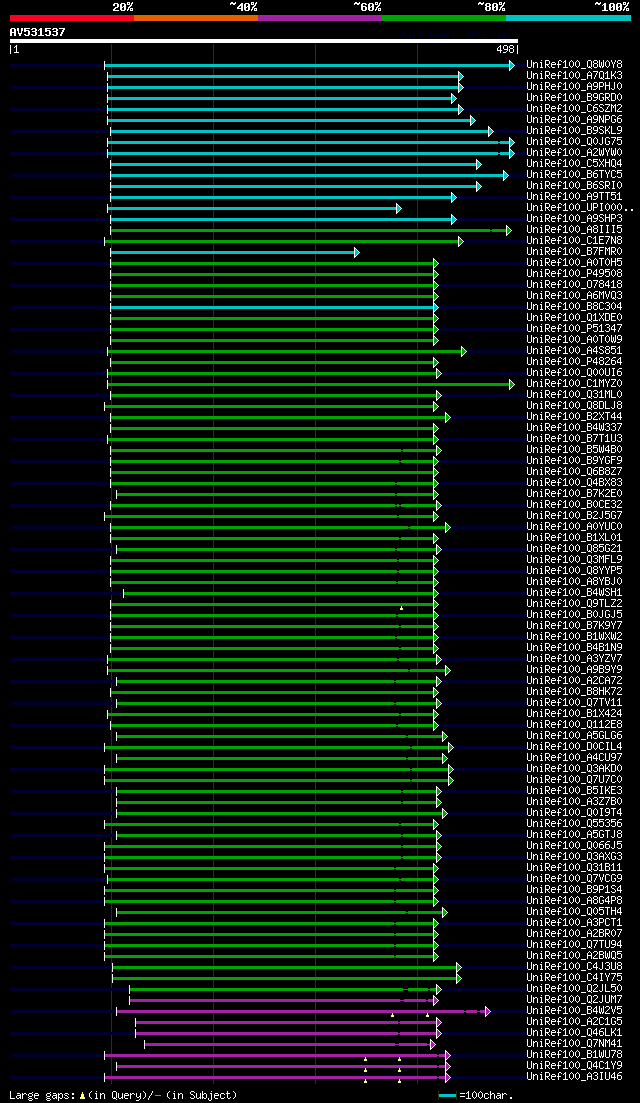The height and width of the screenshot is (1103, 640).
Task: Select the UniRef100_C1MYZ0 label
Action: pyautogui.click(x=574, y=384)
